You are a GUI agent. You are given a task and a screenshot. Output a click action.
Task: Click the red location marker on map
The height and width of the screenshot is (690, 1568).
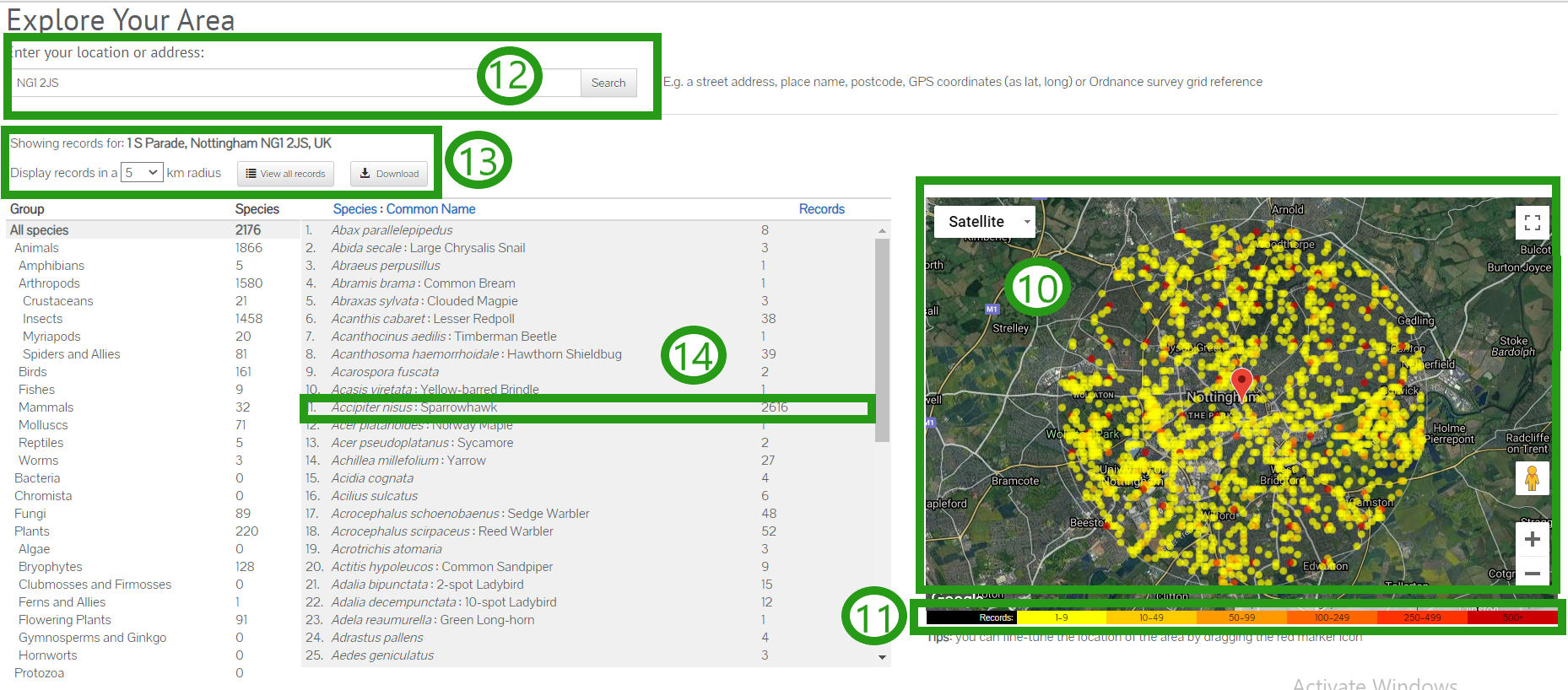1241,383
